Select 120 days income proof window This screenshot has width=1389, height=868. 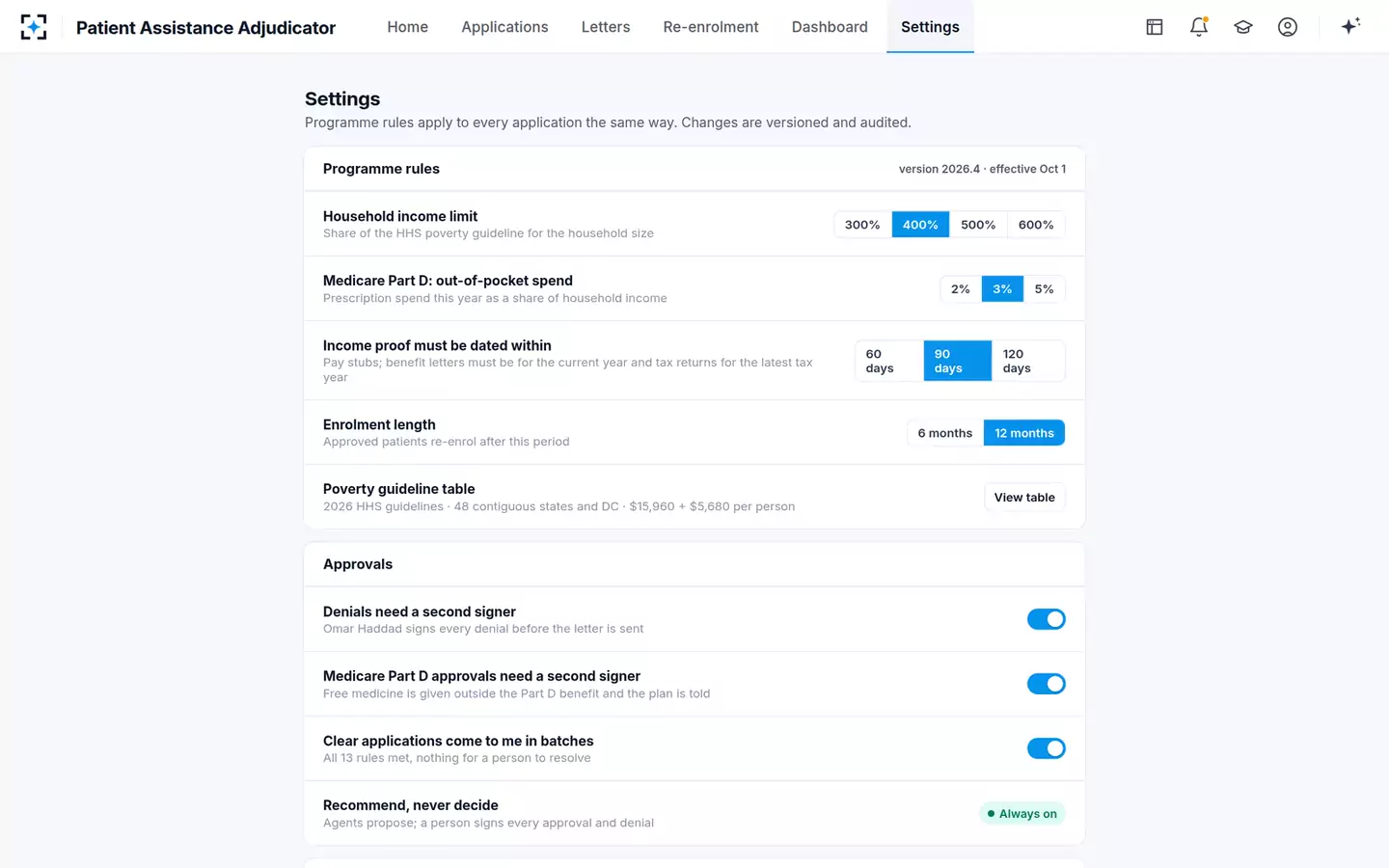coord(1028,361)
